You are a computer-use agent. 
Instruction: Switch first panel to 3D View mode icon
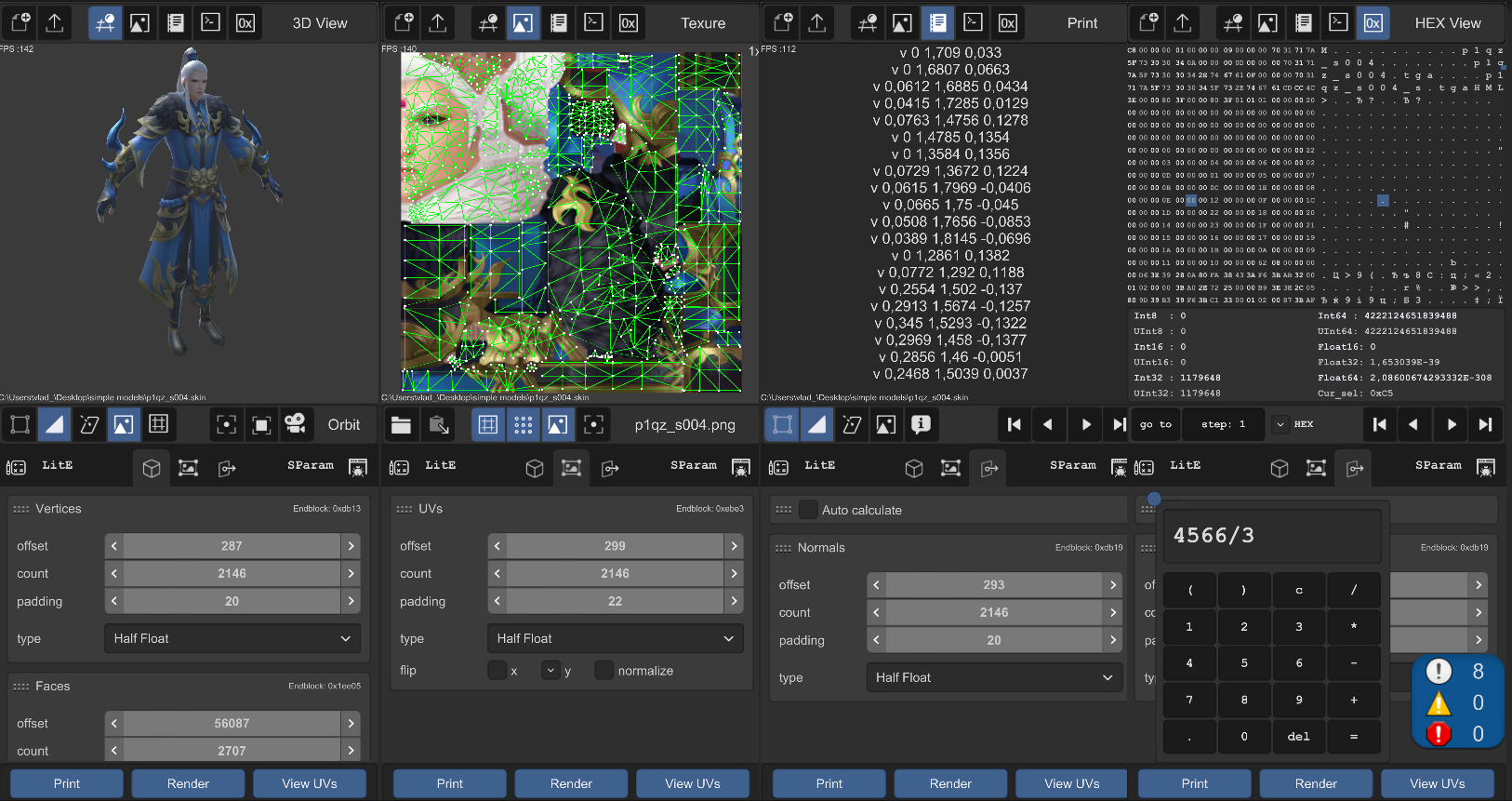(105, 23)
